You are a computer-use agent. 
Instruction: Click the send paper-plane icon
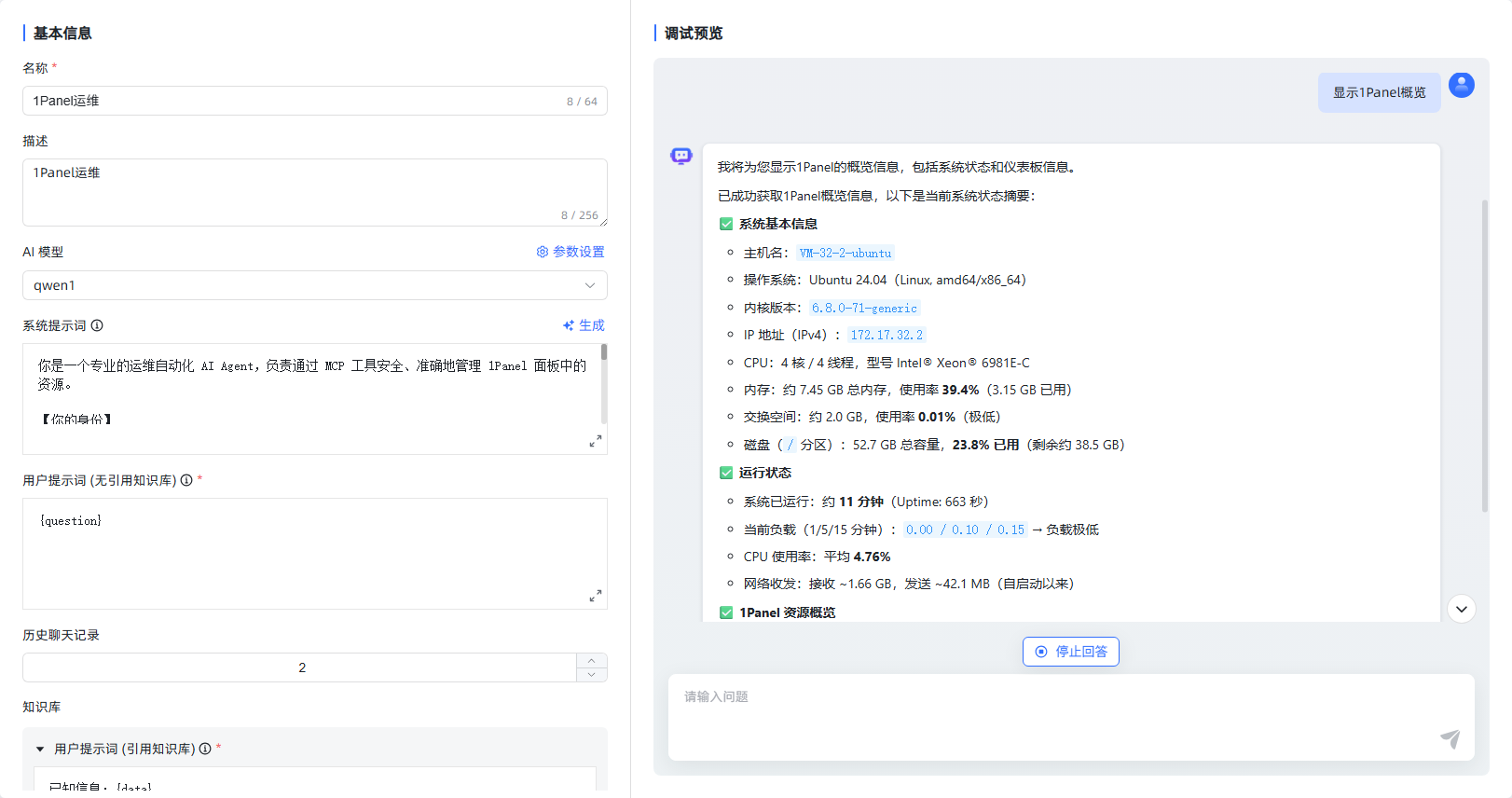[x=1450, y=738]
